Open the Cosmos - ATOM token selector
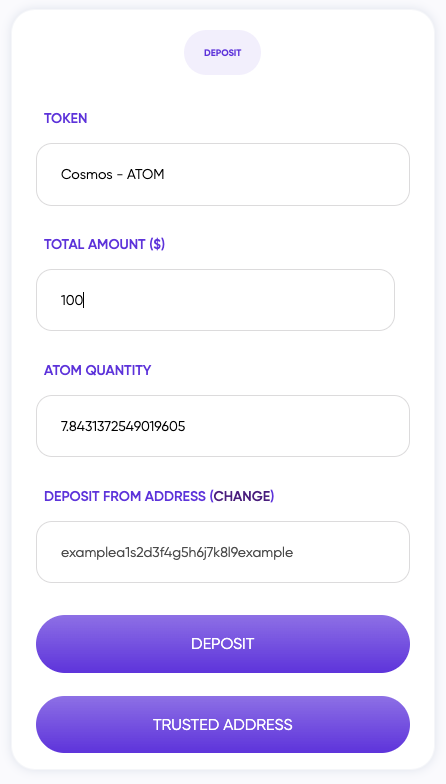 pyautogui.click(x=223, y=174)
